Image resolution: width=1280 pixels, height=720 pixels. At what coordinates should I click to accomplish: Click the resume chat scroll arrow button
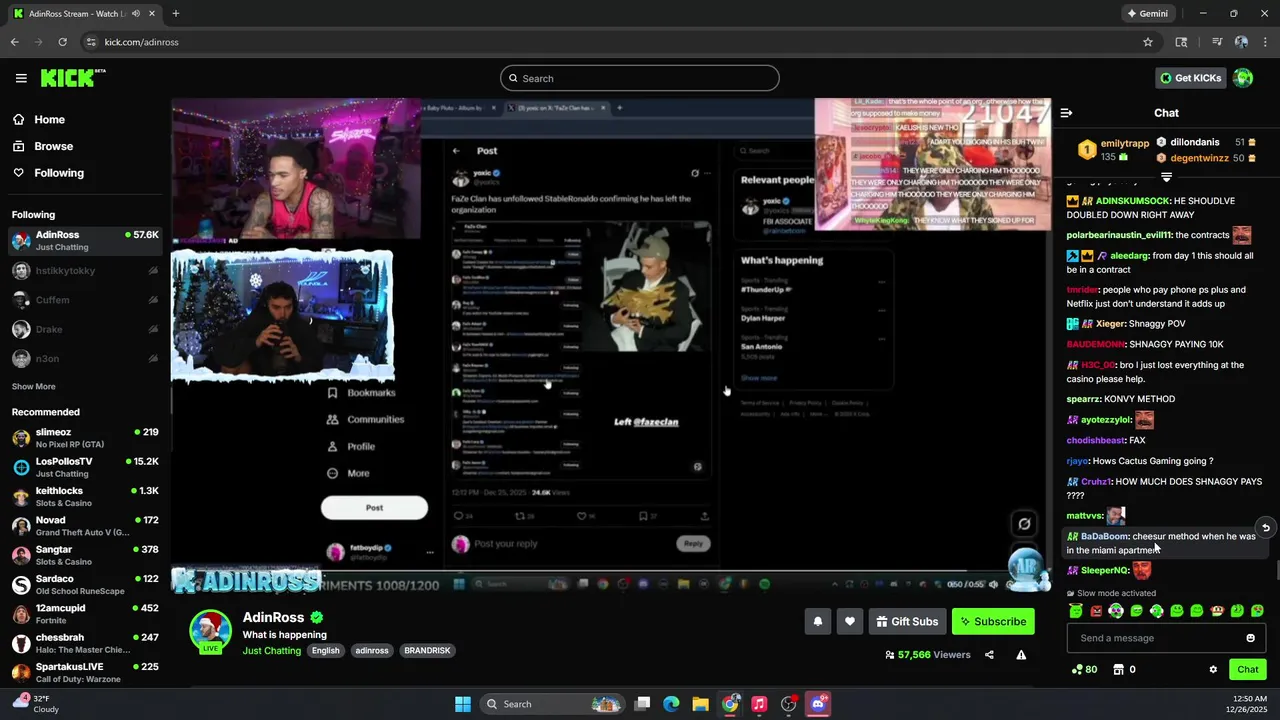click(x=1265, y=528)
